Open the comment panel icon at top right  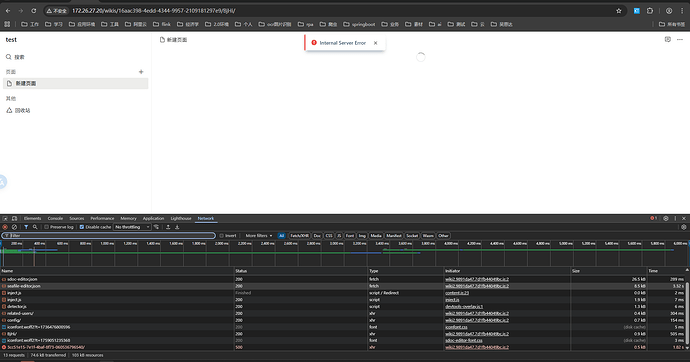tap(668, 40)
